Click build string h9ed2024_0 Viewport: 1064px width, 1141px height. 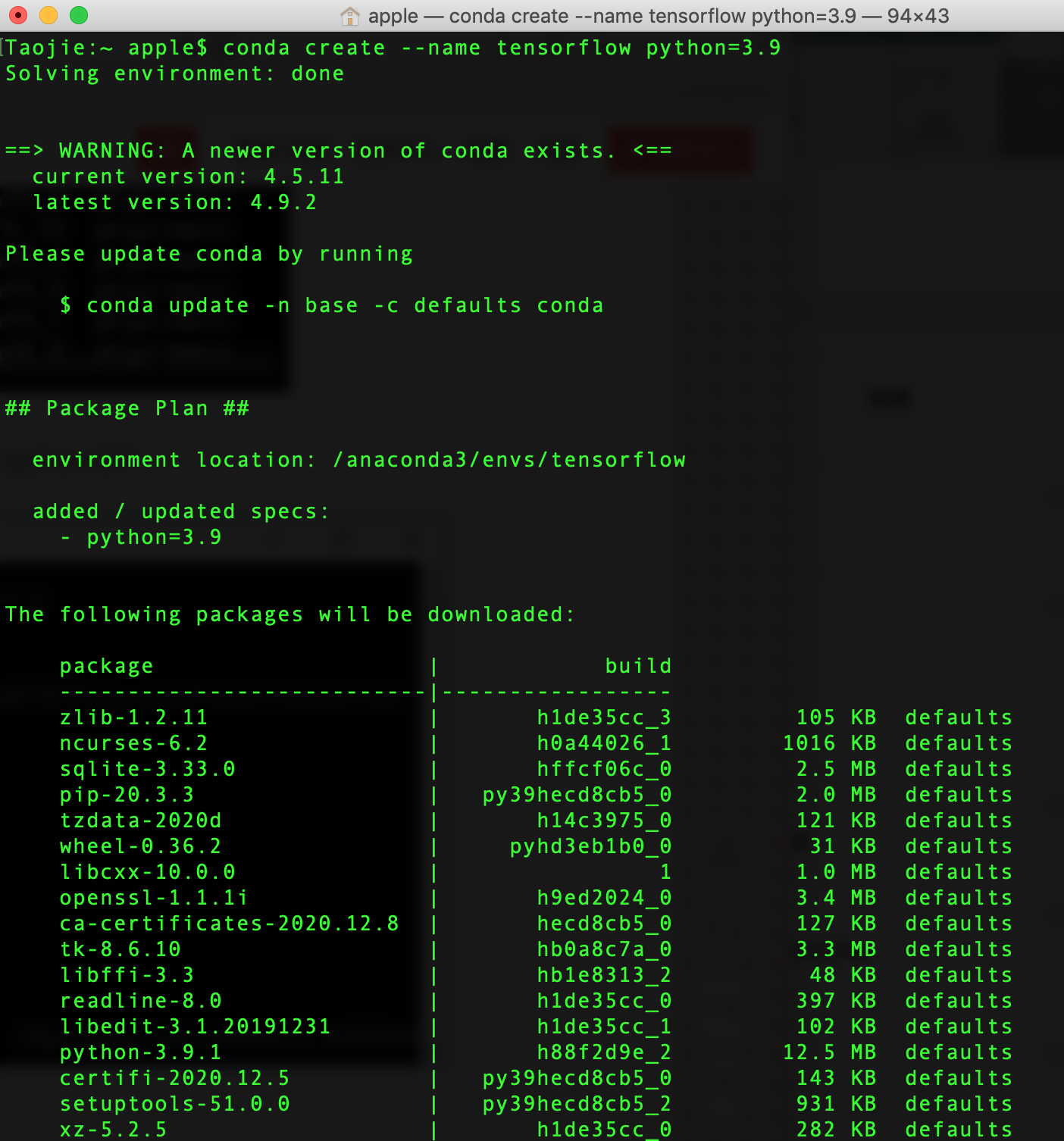(605, 898)
